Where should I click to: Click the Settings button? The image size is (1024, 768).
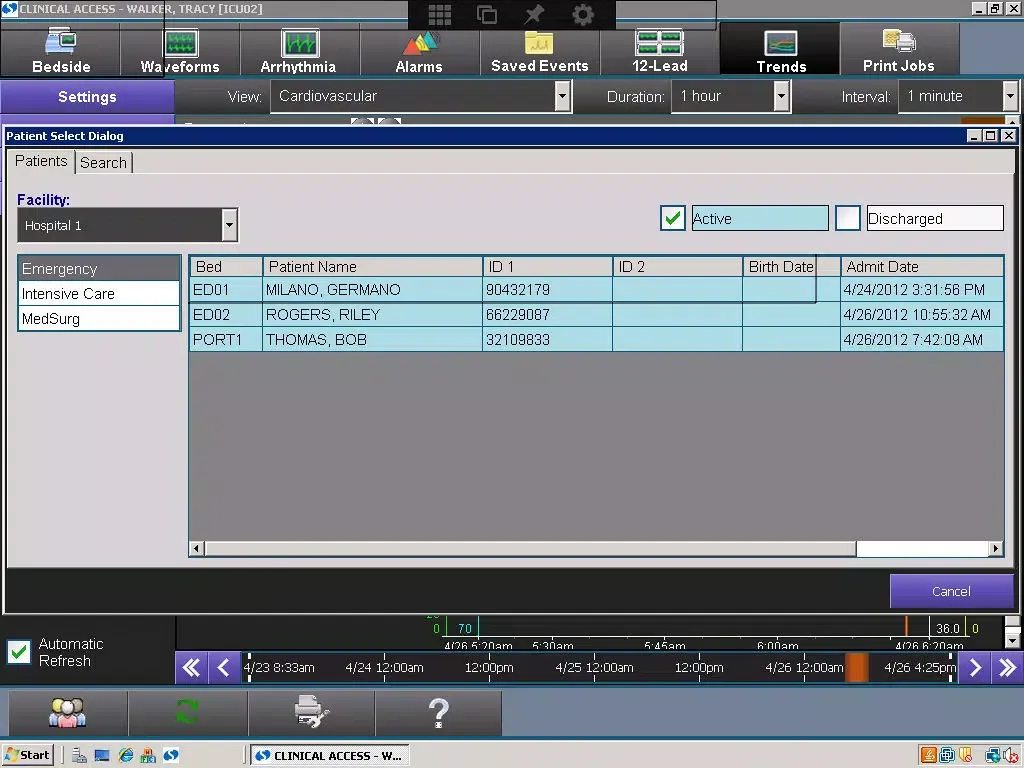coord(87,97)
